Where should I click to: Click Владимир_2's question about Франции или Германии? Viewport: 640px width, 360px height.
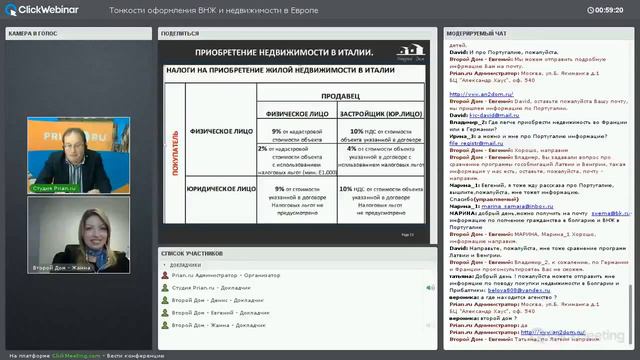538,126
